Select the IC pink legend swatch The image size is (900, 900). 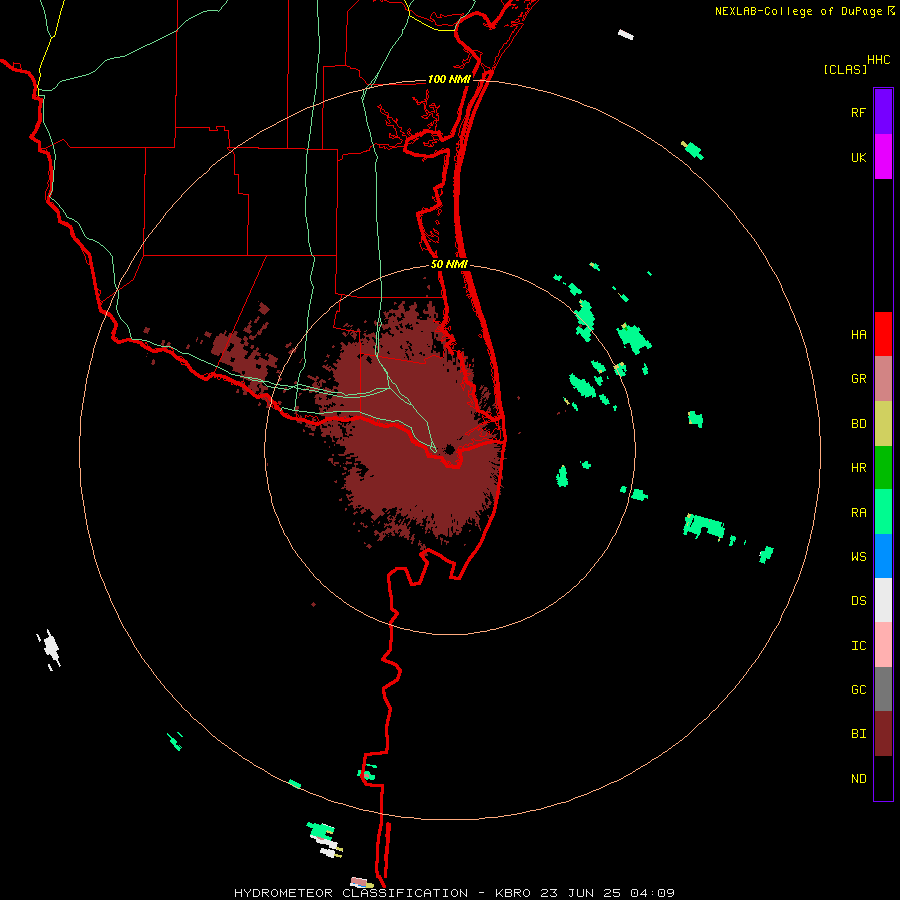coord(883,645)
